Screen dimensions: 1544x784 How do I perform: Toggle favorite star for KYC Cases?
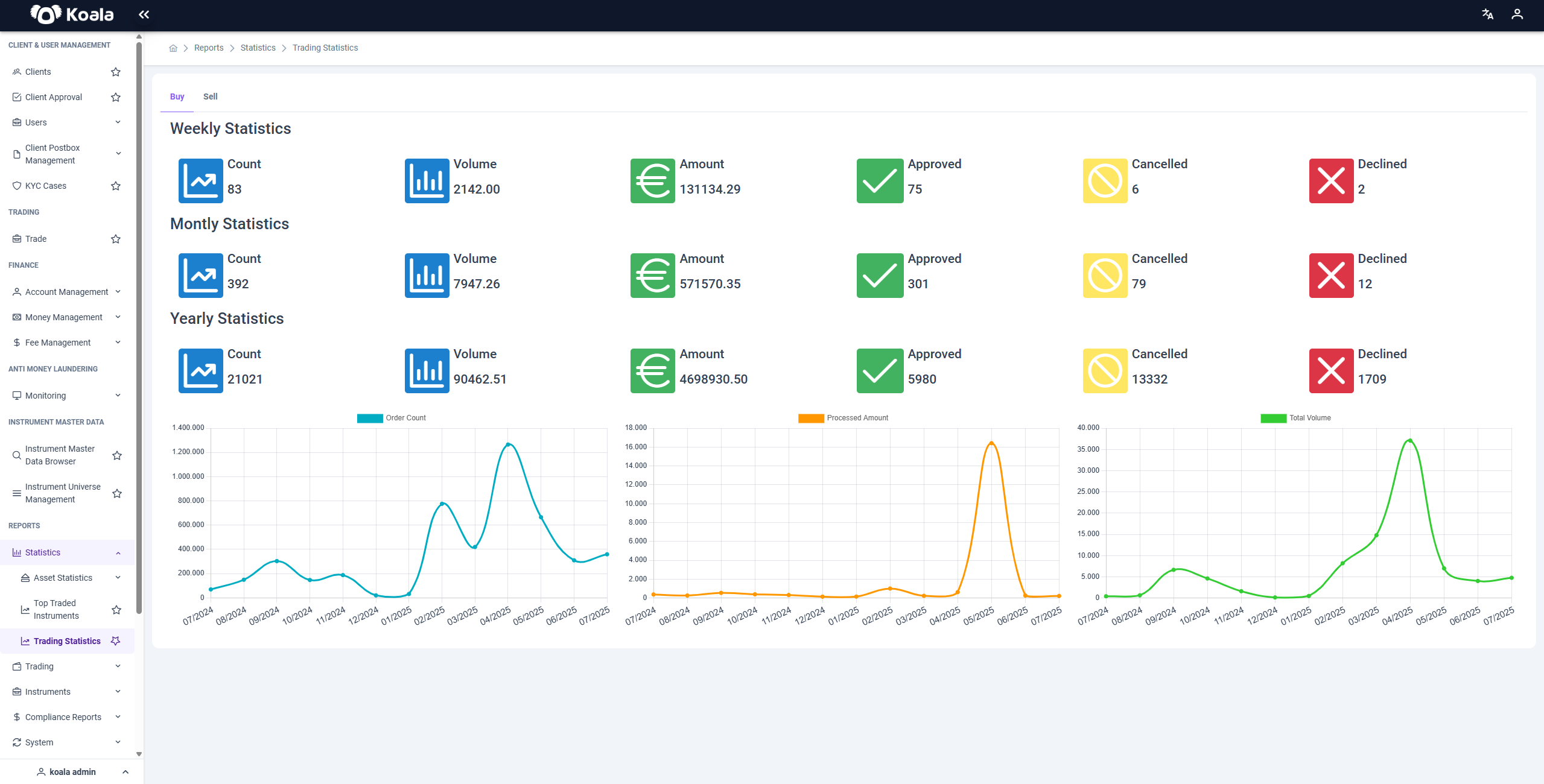(116, 186)
